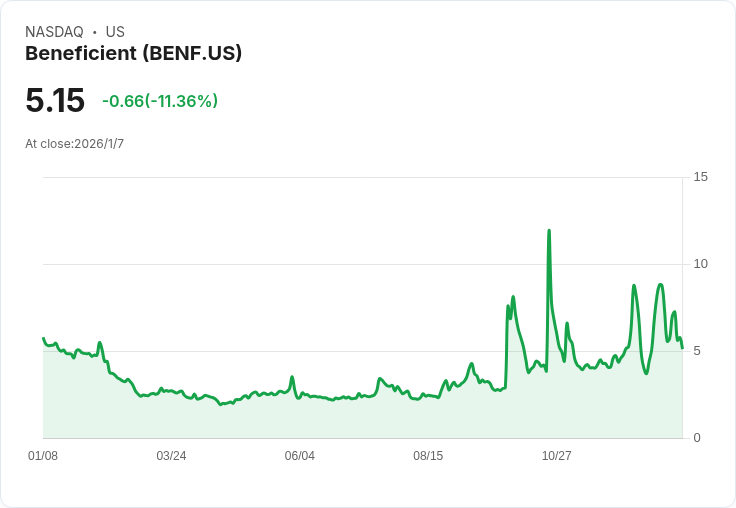Open the Beneficient (BENF.US) stock title
This screenshot has height=508, width=736.
pos(133,53)
